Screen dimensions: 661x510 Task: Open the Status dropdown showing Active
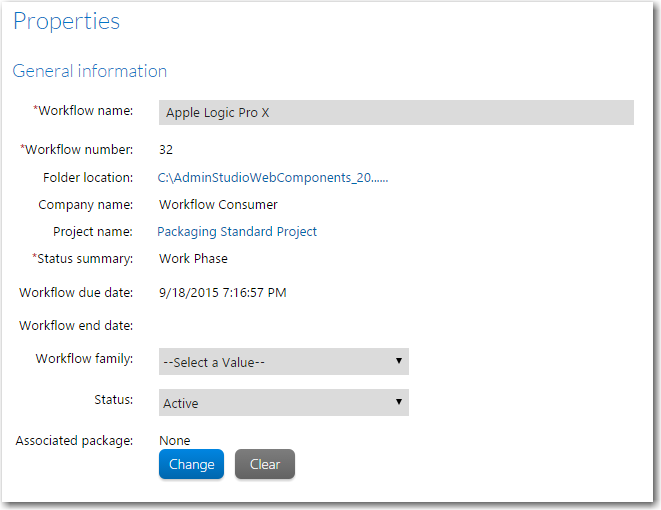(284, 403)
